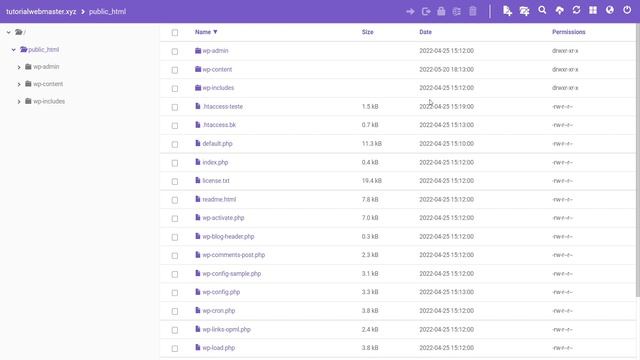
Task: Toggle the select-all checkbox in the header
Action: coord(175,33)
